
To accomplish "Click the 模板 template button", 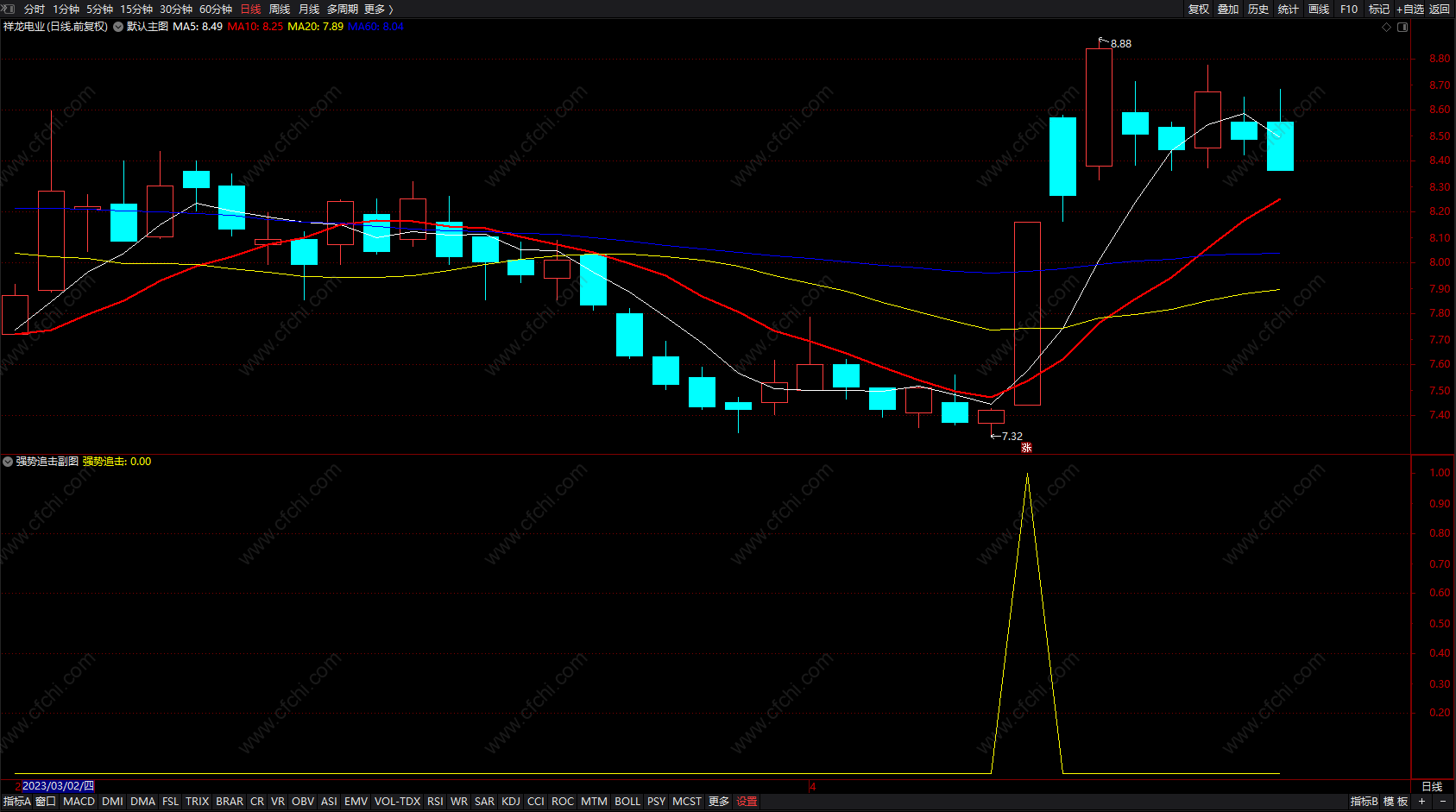I will pyautogui.click(x=1396, y=801).
